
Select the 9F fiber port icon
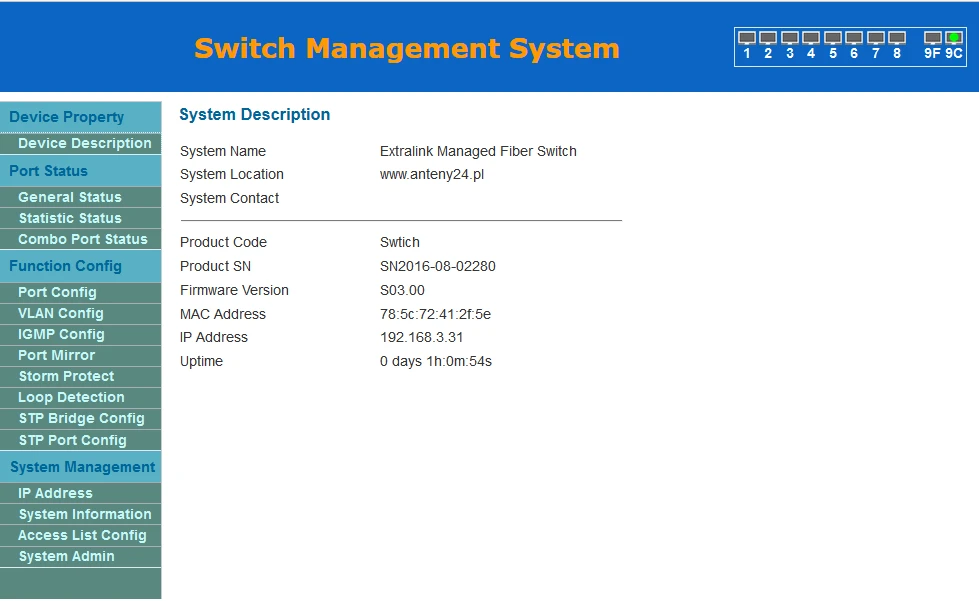(932, 38)
